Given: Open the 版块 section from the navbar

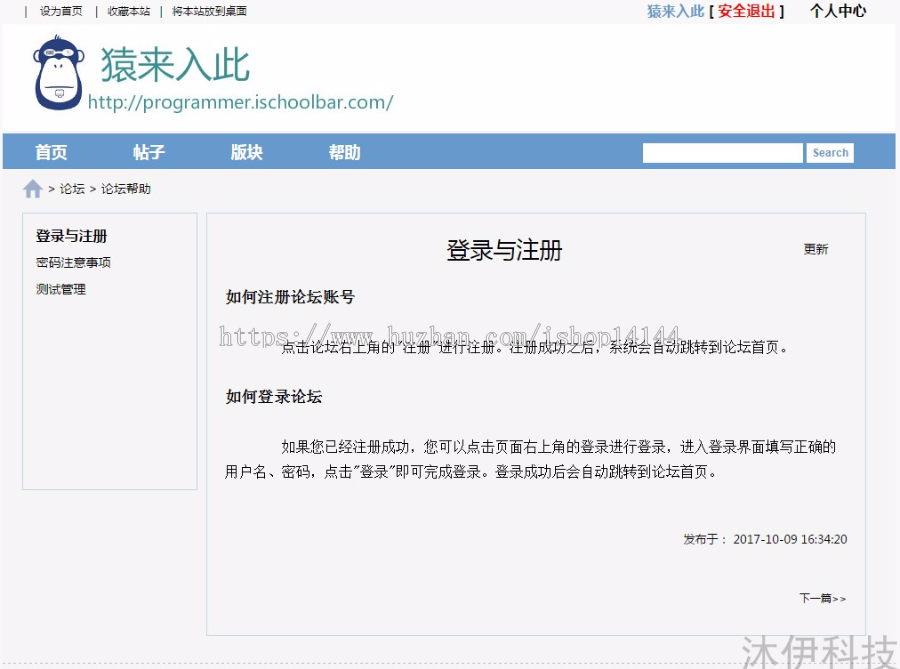Looking at the screenshot, I should pos(245,152).
